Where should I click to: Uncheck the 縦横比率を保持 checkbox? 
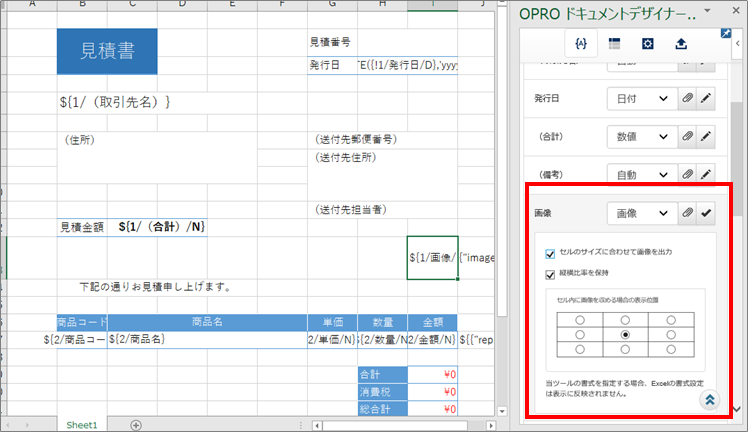coord(551,274)
